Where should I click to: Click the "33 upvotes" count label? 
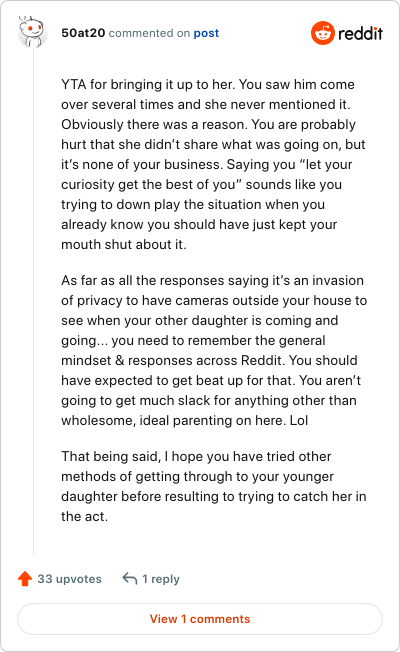(x=69, y=579)
